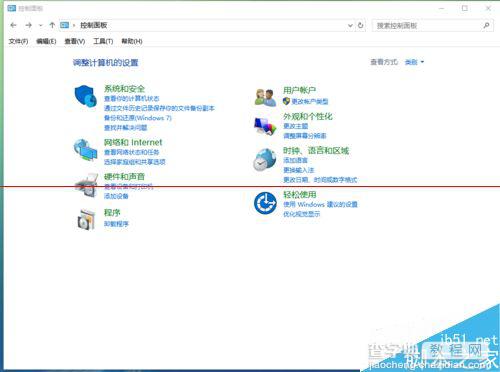The width and height of the screenshot is (500, 372).
Task: Open Programs disc box icon
Action: [86, 219]
